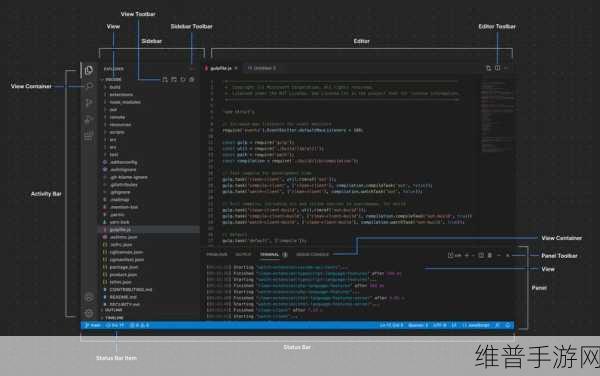The image size is (600, 376).
Task: Open the Accounts menu in activity bar
Action: coord(89,297)
